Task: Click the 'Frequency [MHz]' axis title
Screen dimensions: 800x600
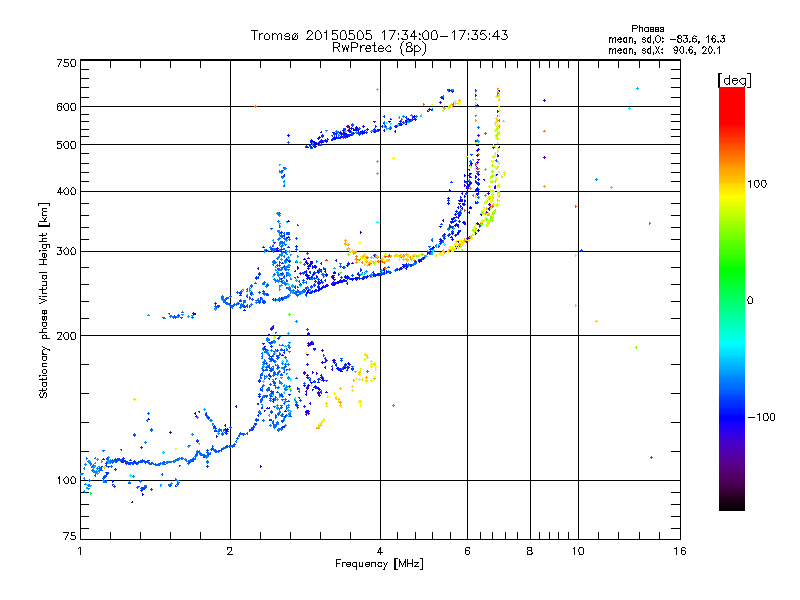Action: click(x=379, y=564)
